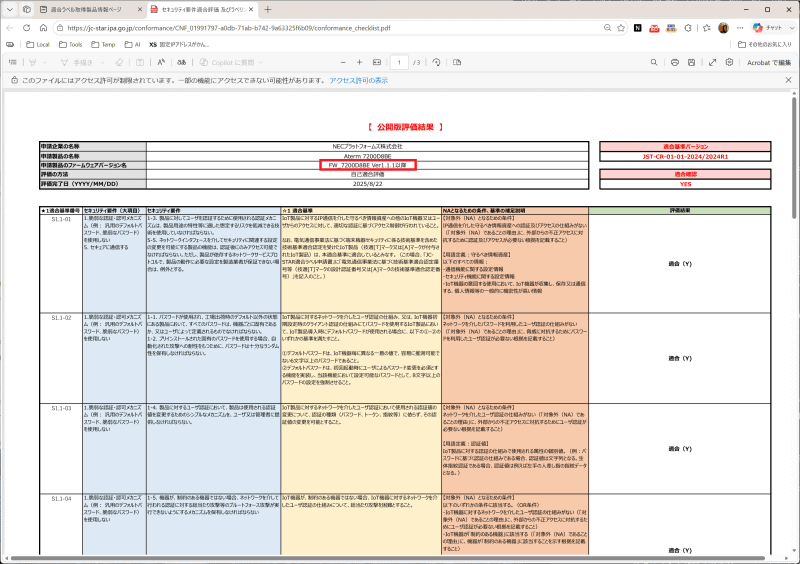The height and width of the screenshot is (564, 800).
Task: Click the Aterm 7200D8BE product name cell
Action: point(367,156)
